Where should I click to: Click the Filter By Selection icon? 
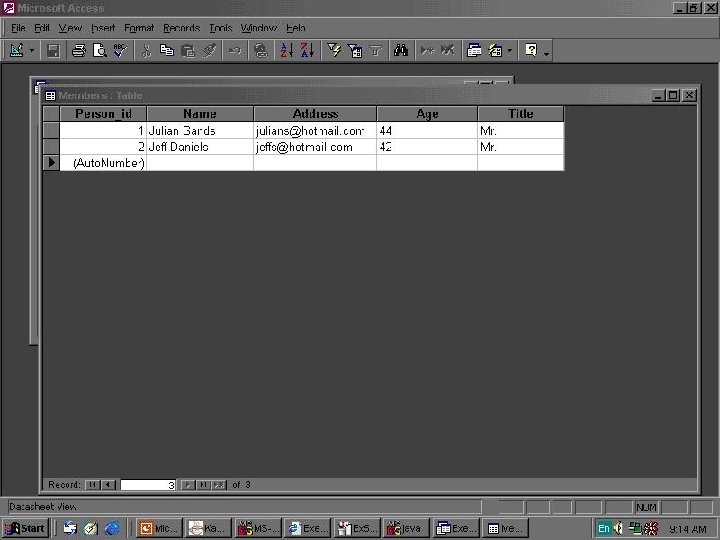tap(334, 50)
